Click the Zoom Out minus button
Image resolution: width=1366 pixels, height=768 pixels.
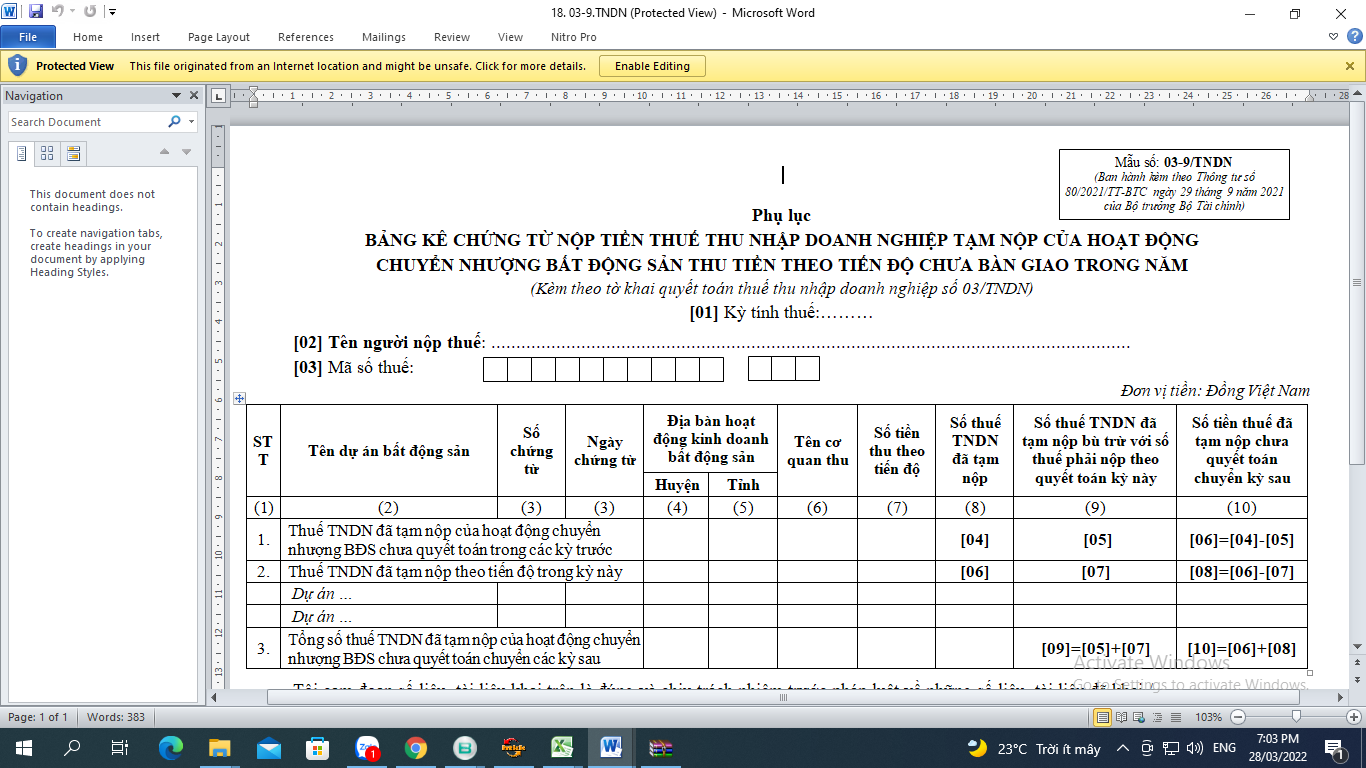[x=1238, y=717]
